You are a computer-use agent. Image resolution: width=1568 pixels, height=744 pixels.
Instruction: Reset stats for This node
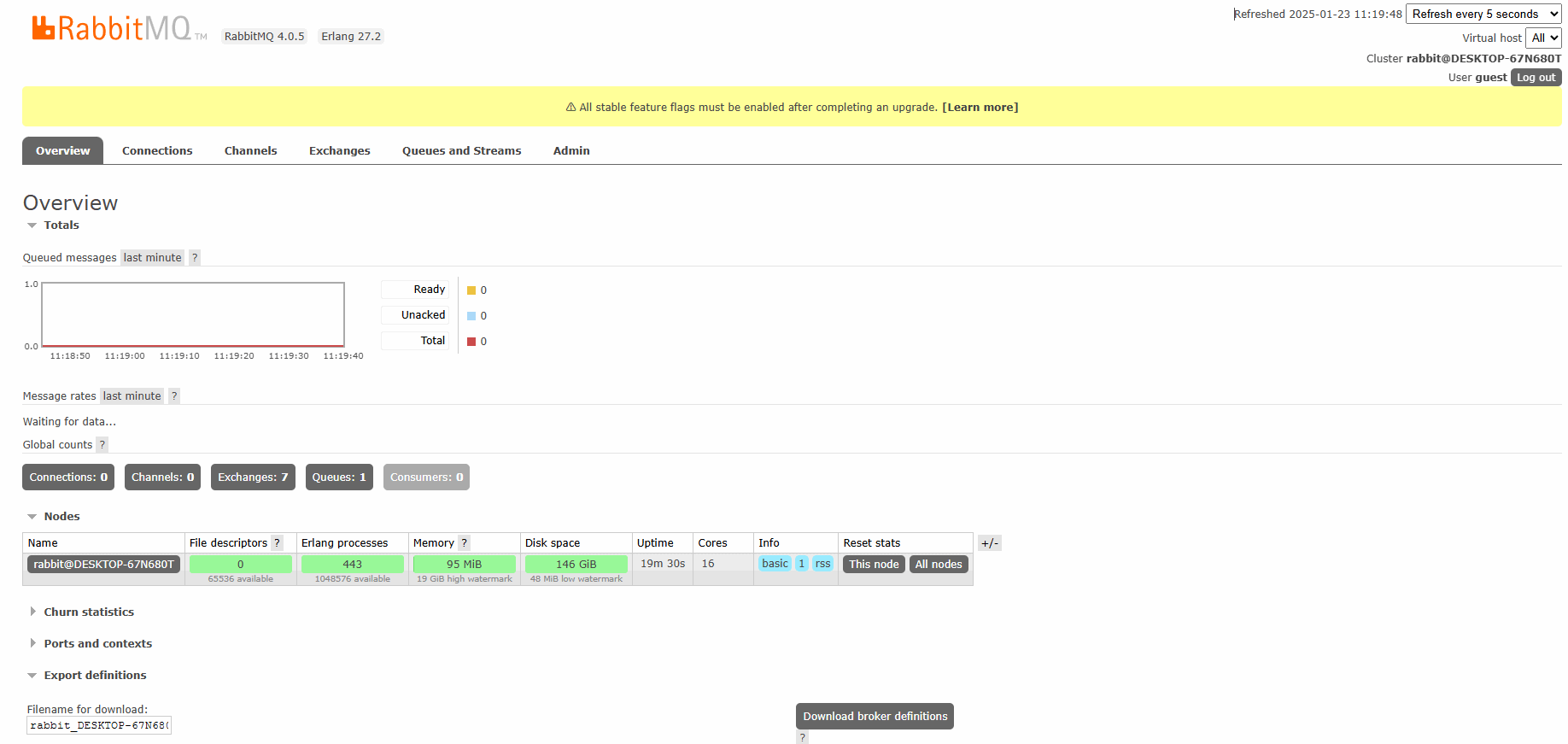coord(874,564)
